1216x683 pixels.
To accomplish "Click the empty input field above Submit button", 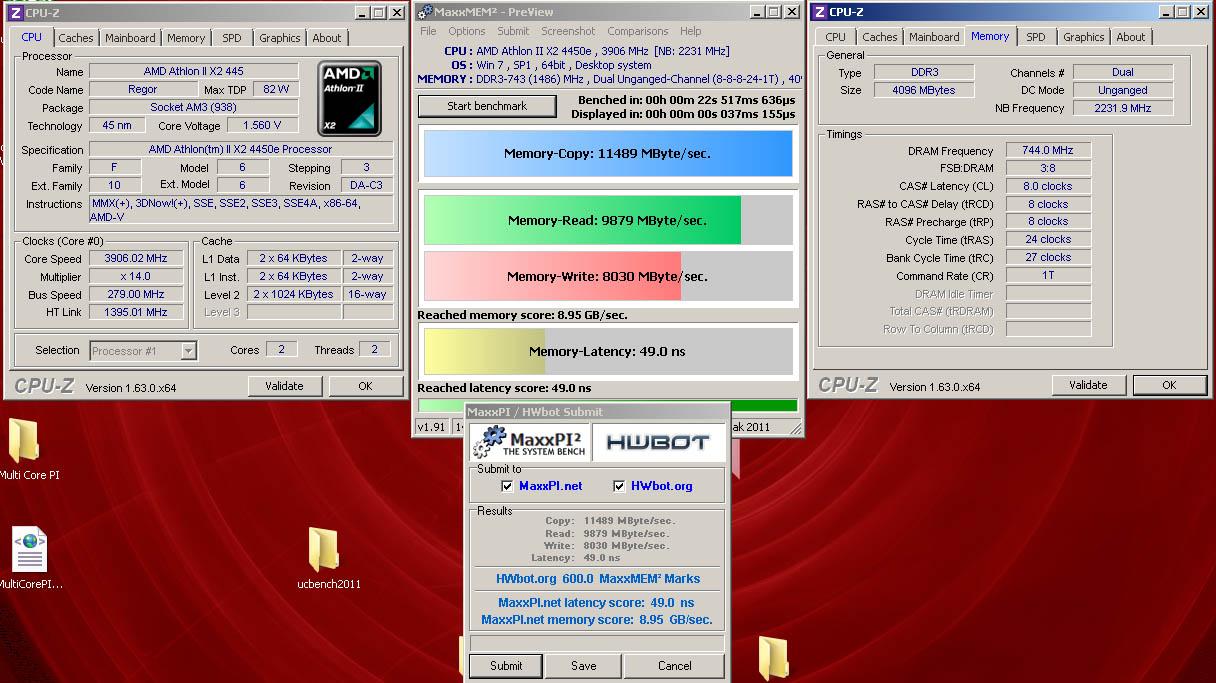I will click(x=597, y=641).
